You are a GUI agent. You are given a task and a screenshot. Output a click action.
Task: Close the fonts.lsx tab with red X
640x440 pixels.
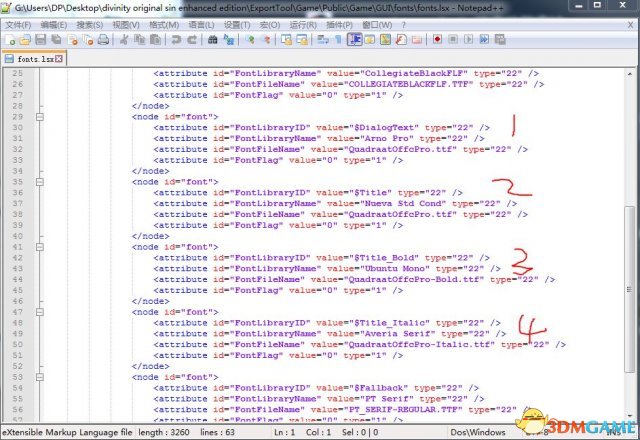click(59, 59)
